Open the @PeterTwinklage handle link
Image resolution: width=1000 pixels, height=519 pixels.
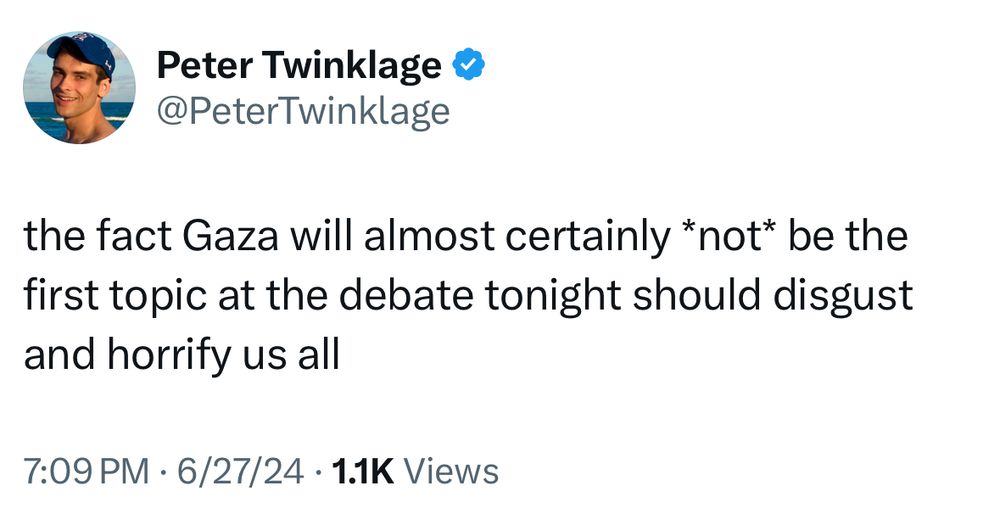pyautogui.click(x=303, y=111)
